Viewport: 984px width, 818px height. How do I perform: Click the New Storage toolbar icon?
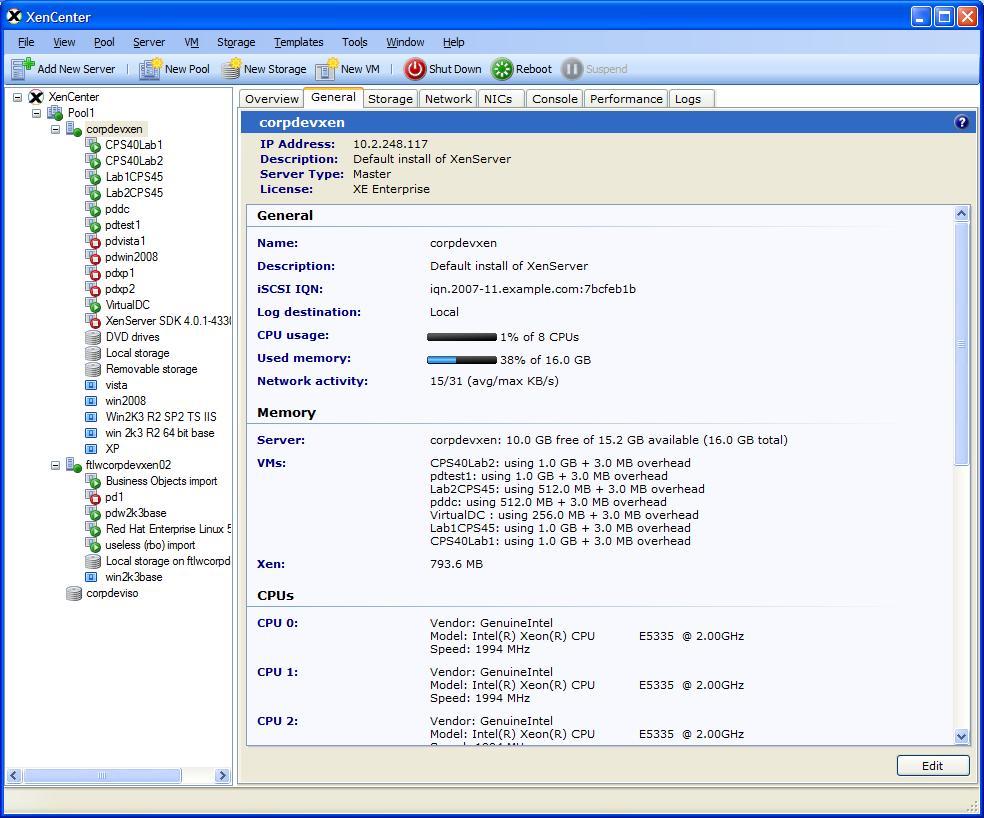click(x=231, y=69)
